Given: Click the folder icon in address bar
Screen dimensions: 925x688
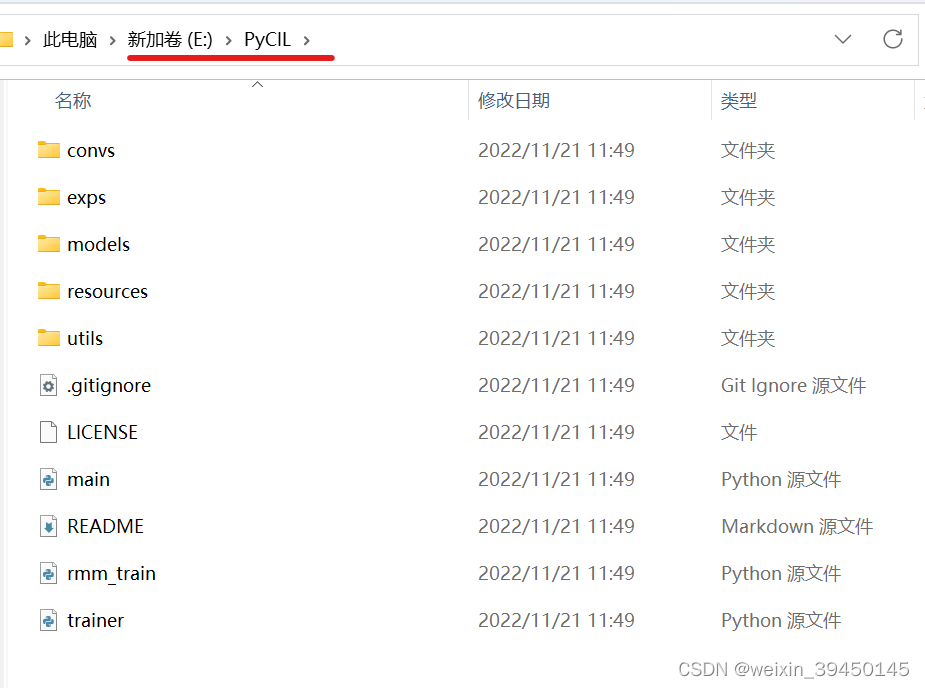Looking at the screenshot, I should click(6, 40).
